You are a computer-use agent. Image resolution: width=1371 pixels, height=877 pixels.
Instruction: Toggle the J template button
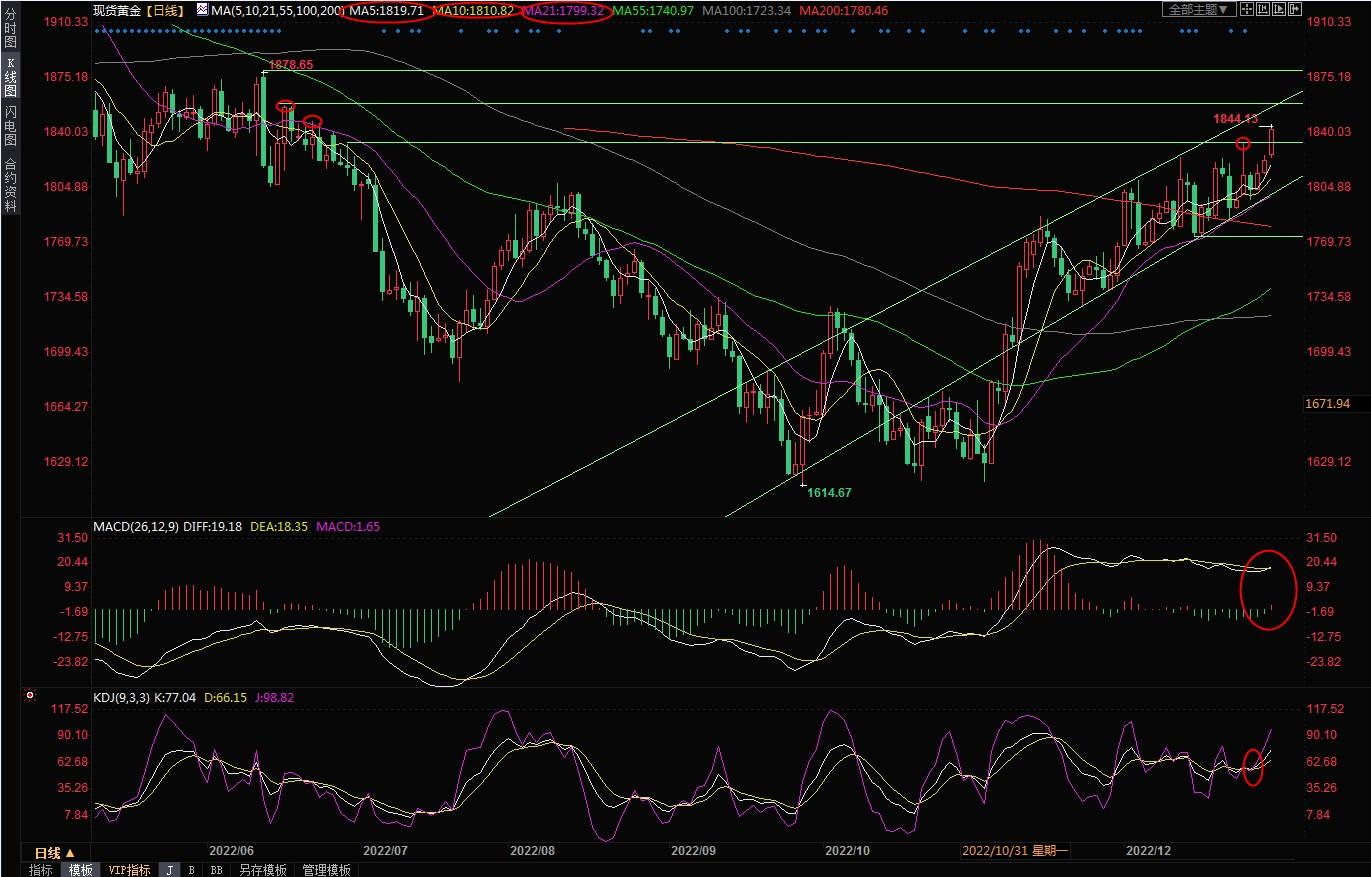(x=170, y=870)
